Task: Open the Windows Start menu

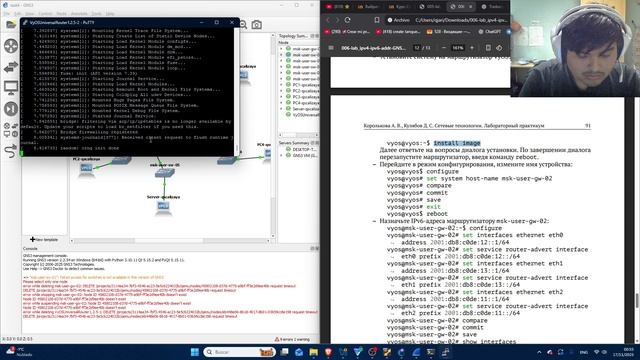Action: pyautogui.click(x=195, y=352)
